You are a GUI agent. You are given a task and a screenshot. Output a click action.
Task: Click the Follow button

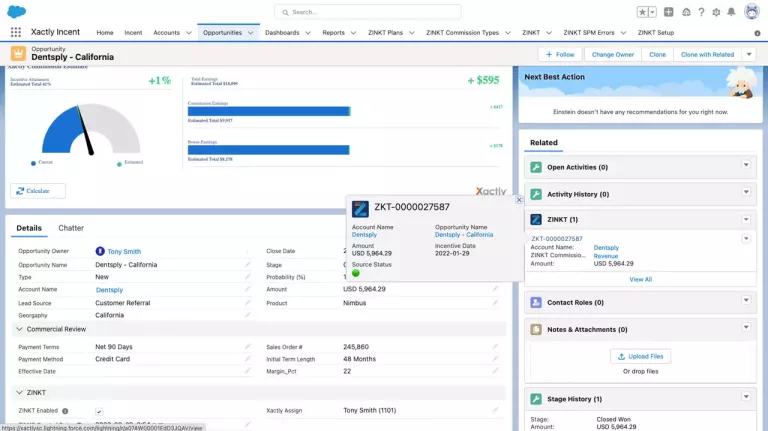click(x=560, y=54)
